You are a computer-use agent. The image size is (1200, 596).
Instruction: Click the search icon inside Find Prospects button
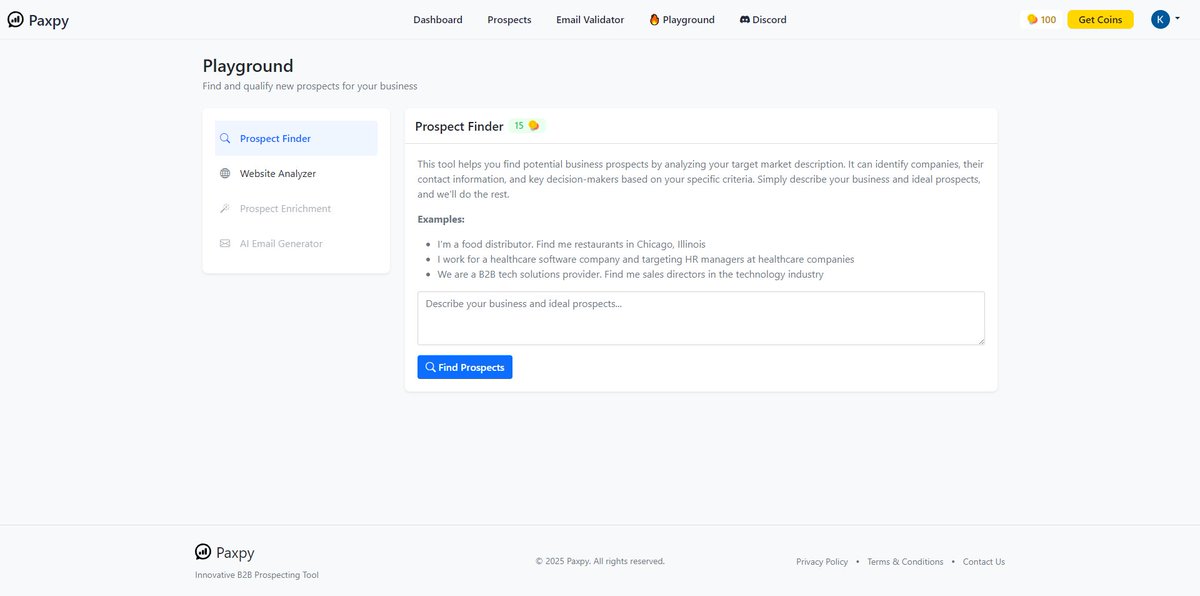[x=431, y=367]
